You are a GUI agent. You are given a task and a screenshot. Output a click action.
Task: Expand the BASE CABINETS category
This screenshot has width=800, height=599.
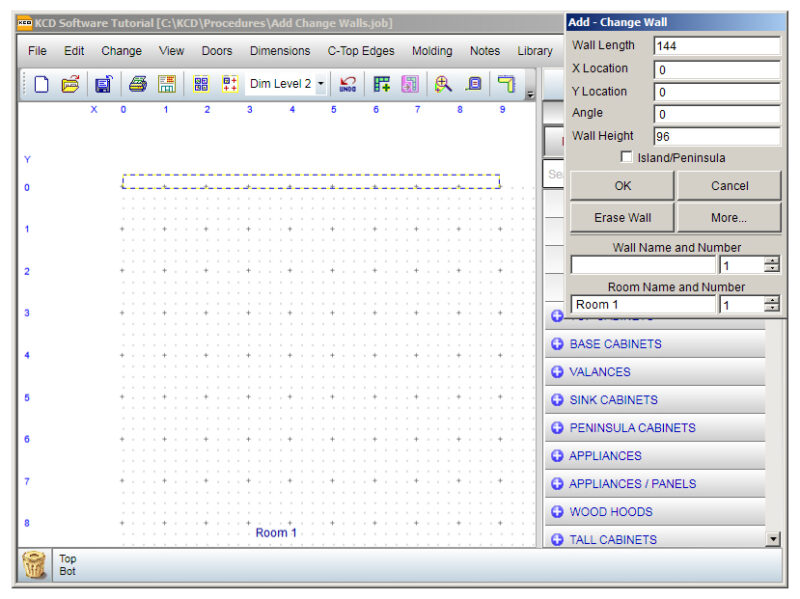point(615,344)
